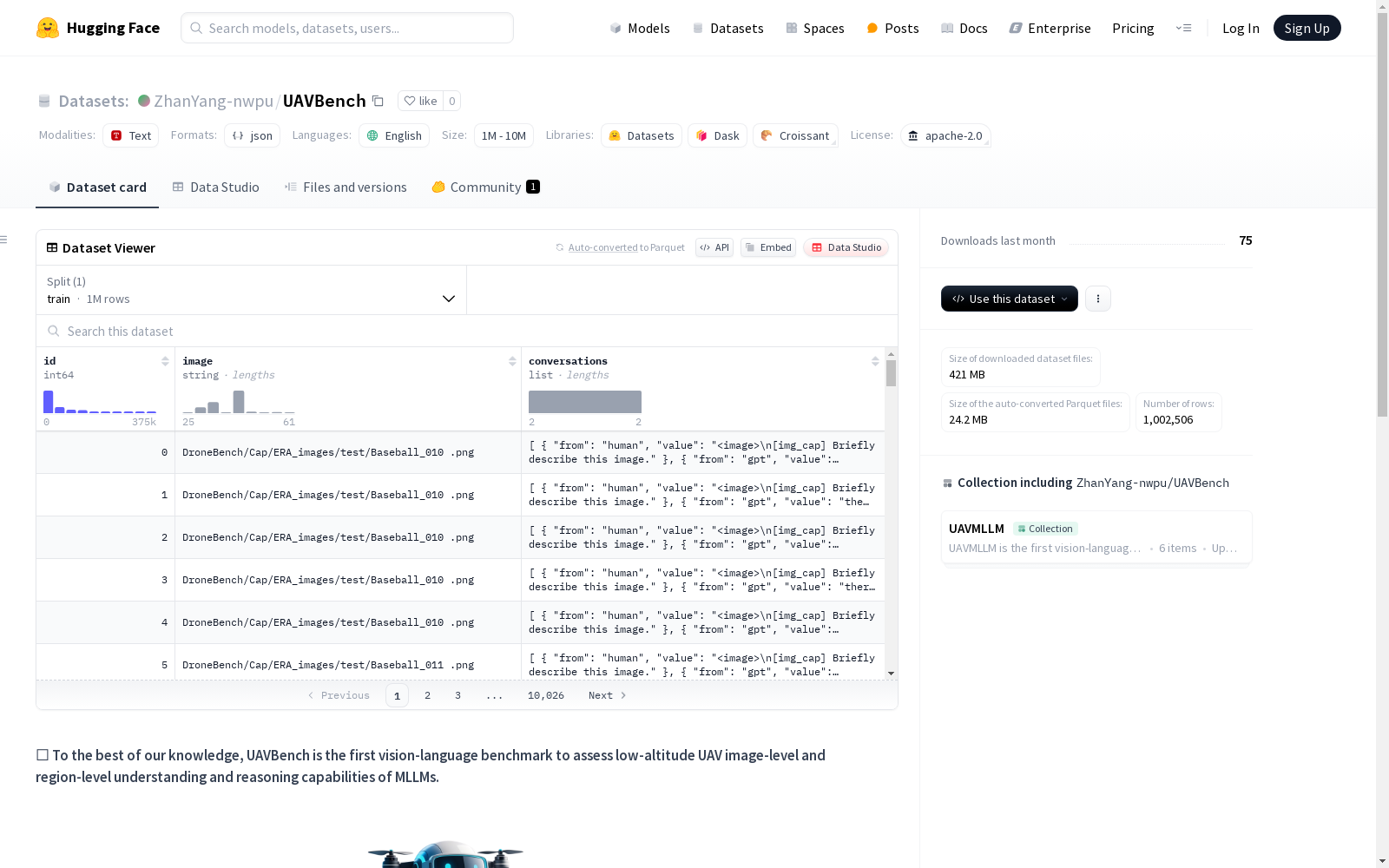Focus the main search models field
Image resolution: width=1389 pixels, height=868 pixels.
347,28
